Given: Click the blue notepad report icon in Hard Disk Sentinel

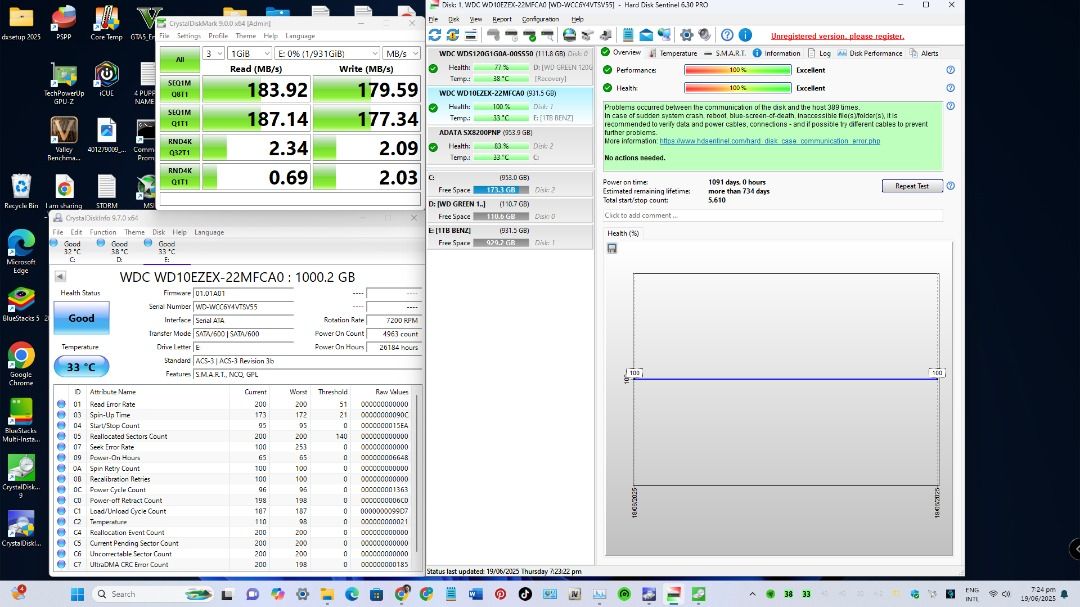Looking at the screenshot, I should [x=628, y=35].
